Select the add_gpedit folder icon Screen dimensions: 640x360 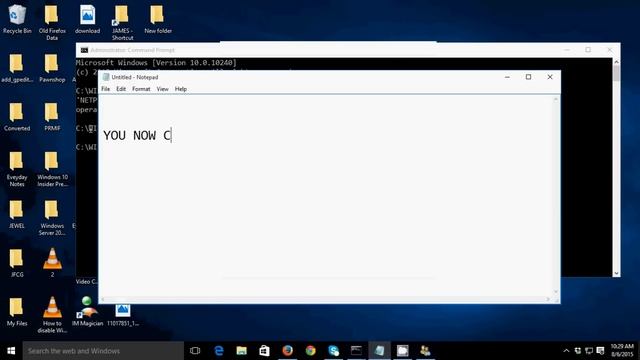coord(17,68)
